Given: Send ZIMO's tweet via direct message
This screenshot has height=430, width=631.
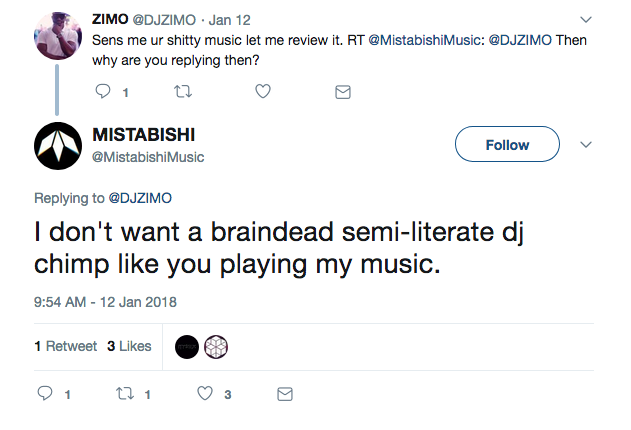Looking at the screenshot, I should pos(342,92).
